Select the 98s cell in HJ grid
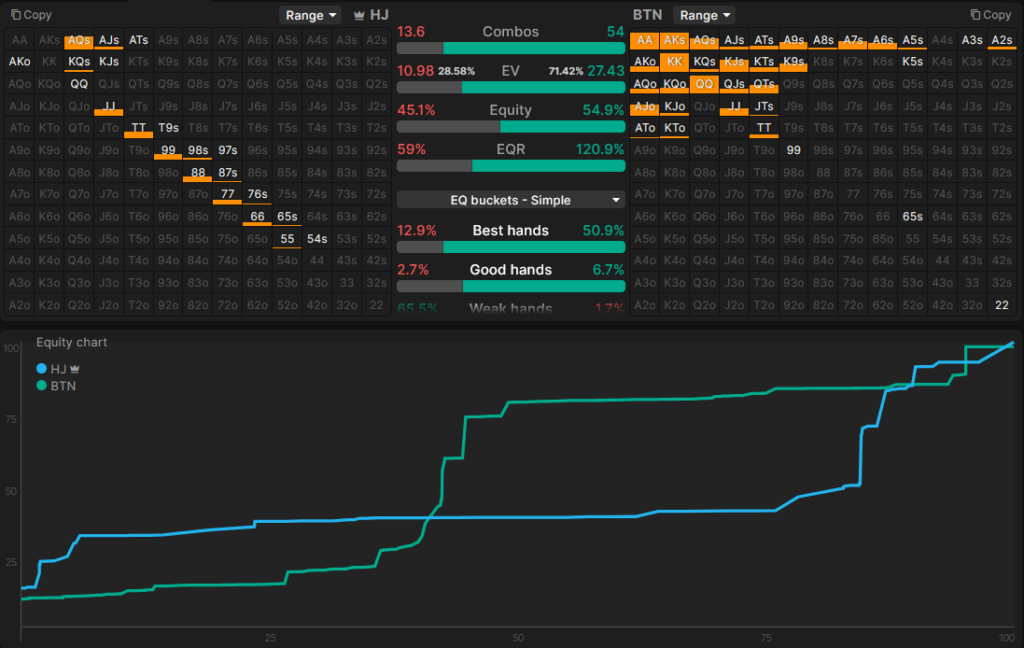Image resolution: width=1024 pixels, height=648 pixels. pyautogui.click(x=198, y=150)
